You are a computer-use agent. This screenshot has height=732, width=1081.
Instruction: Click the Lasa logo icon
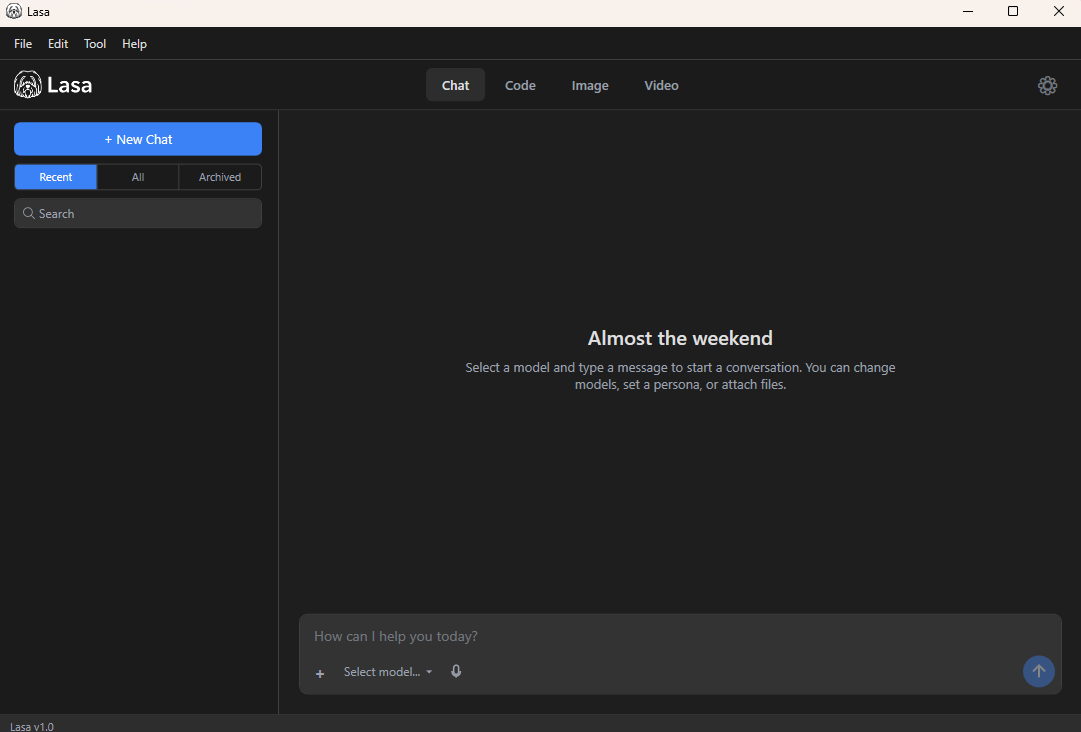[27, 85]
